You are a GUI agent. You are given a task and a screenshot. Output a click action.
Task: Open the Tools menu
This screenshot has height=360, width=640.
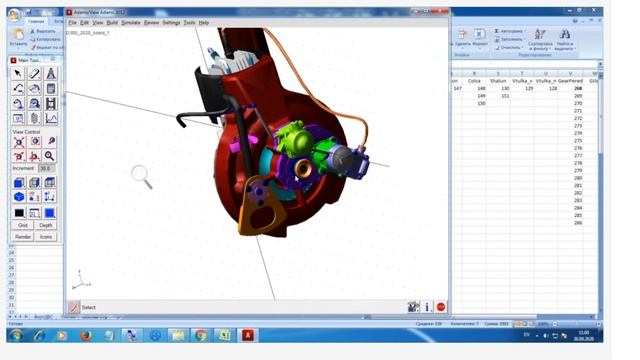pyautogui.click(x=189, y=22)
